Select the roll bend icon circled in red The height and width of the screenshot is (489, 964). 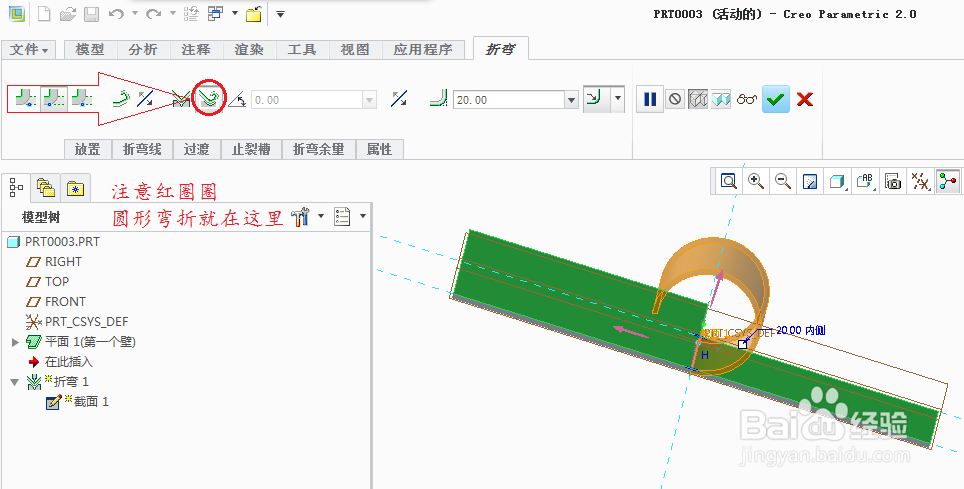tap(208, 98)
